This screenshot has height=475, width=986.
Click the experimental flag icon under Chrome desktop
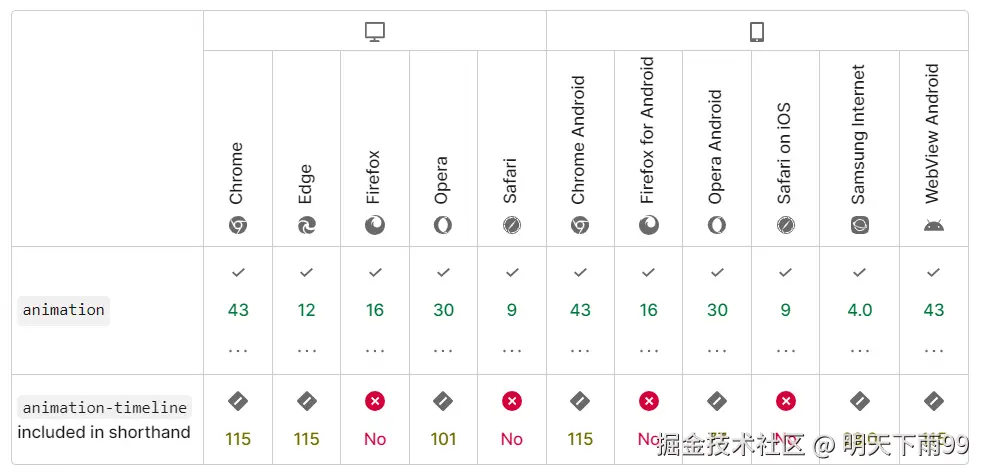click(x=238, y=401)
